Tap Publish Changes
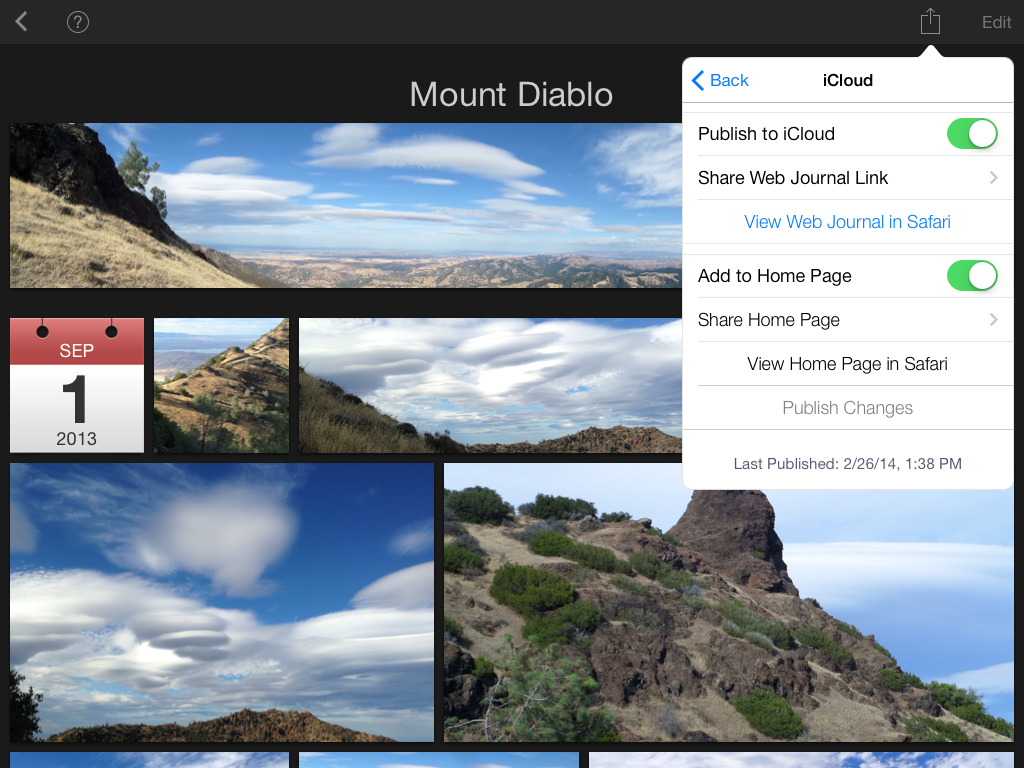This screenshot has height=768, width=1024. click(x=848, y=408)
